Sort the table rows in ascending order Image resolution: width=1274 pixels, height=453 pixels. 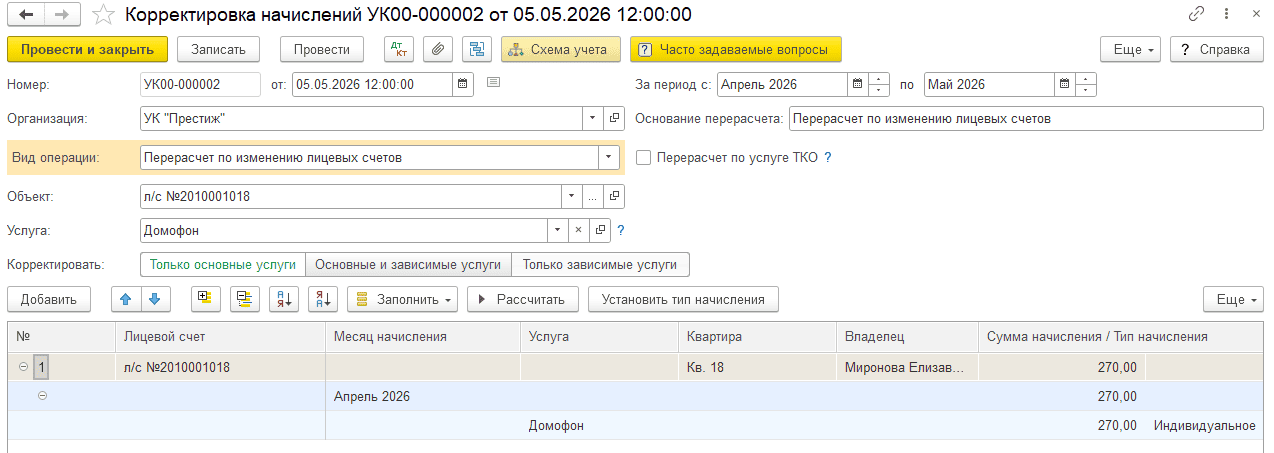(x=284, y=299)
